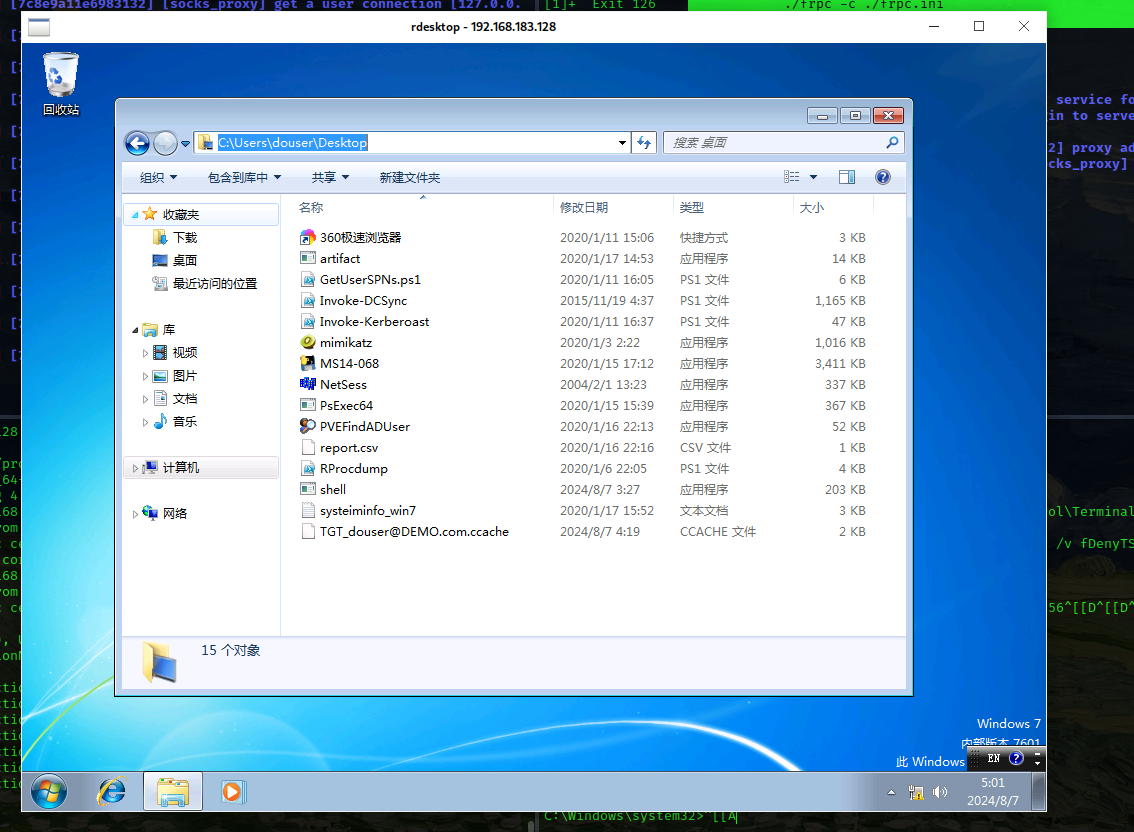Click the volume speaker tray icon

click(940, 793)
